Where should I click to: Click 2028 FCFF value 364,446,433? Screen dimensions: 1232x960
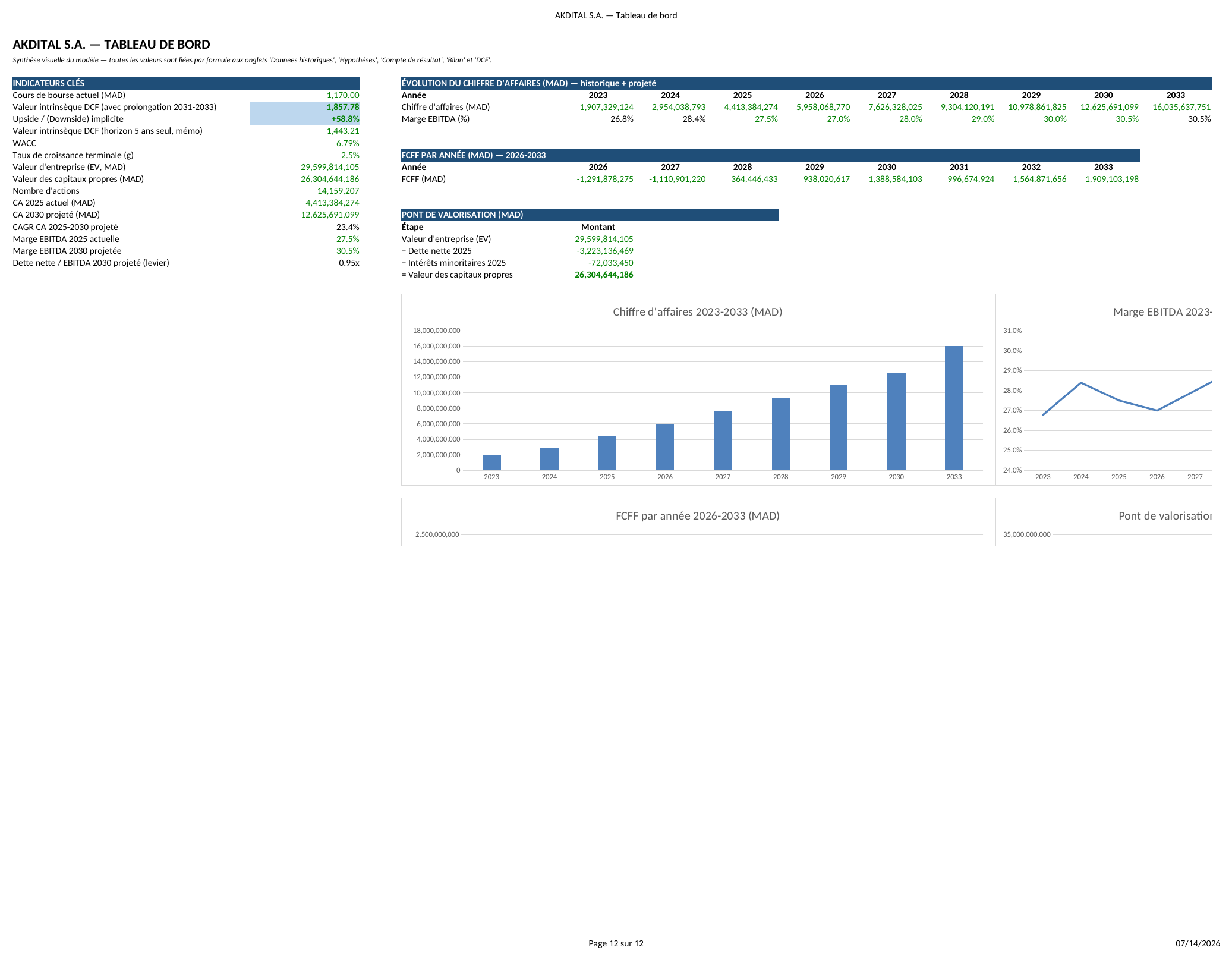point(754,179)
